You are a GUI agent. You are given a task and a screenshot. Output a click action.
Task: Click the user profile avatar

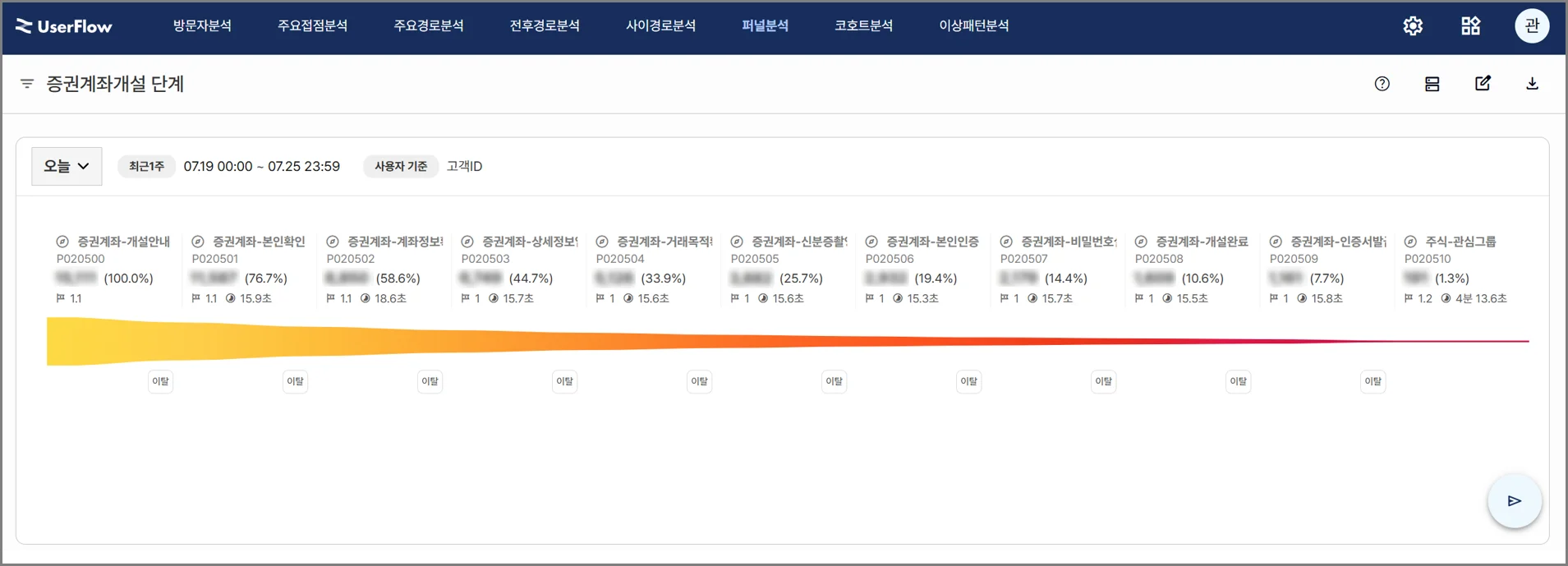point(1531,26)
